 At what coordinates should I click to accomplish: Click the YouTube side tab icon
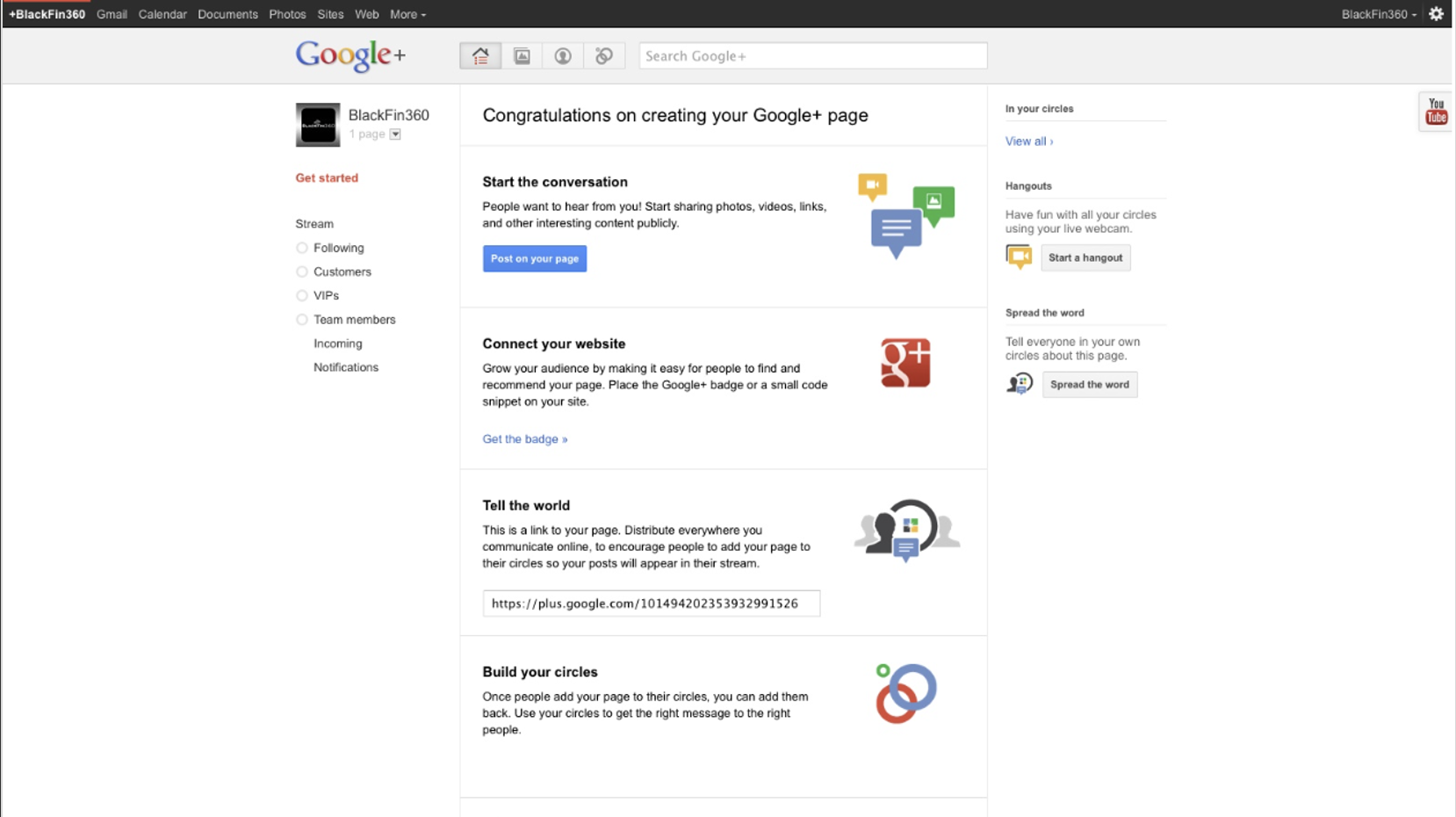tap(1436, 112)
